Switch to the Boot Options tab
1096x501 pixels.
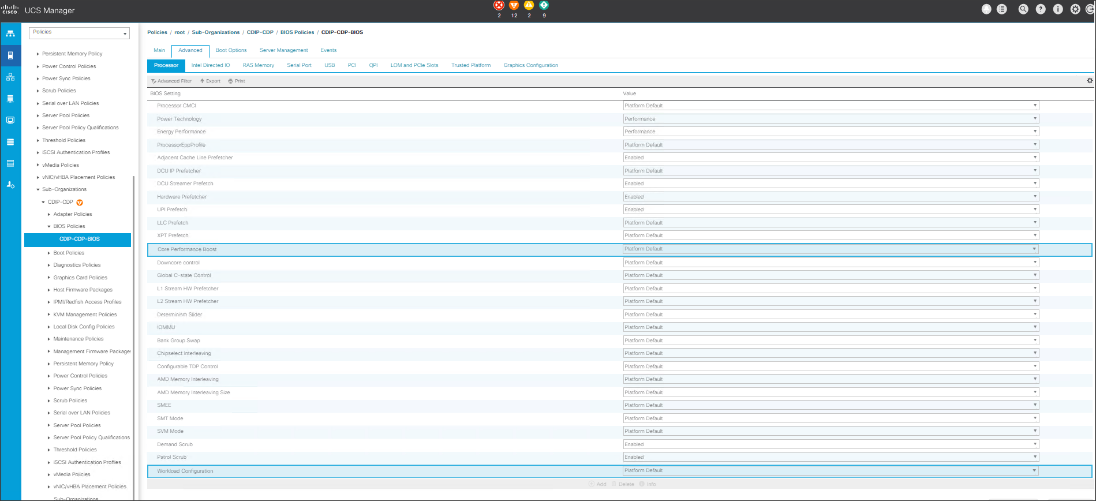coord(231,50)
